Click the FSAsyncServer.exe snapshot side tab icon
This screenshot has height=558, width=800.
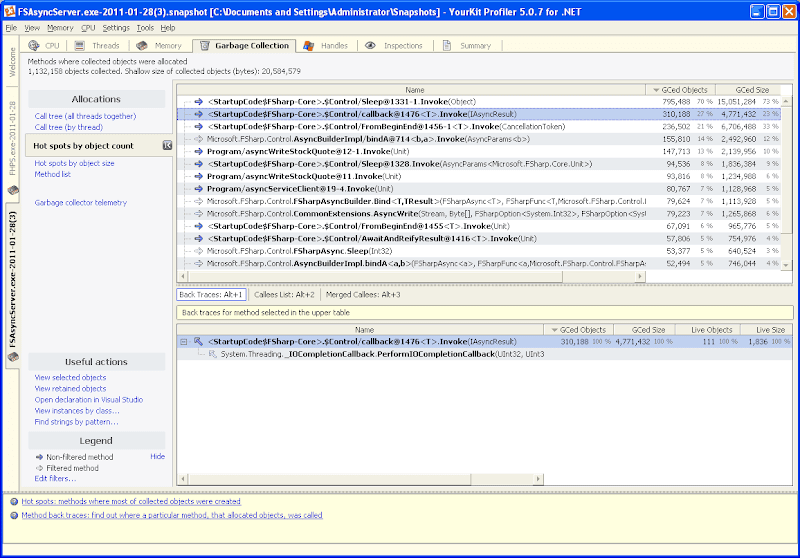(13, 357)
